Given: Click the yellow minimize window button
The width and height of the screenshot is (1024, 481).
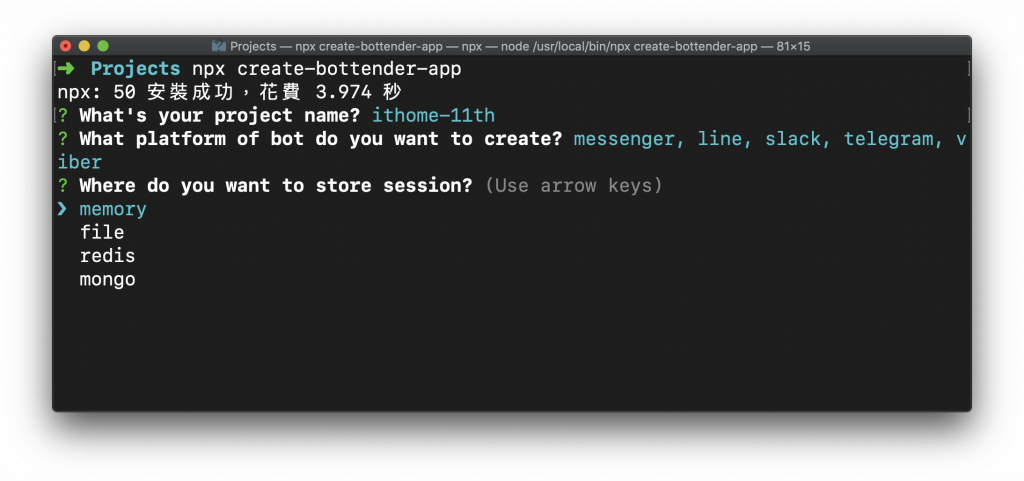Looking at the screenshot, I should pos(84,46).
